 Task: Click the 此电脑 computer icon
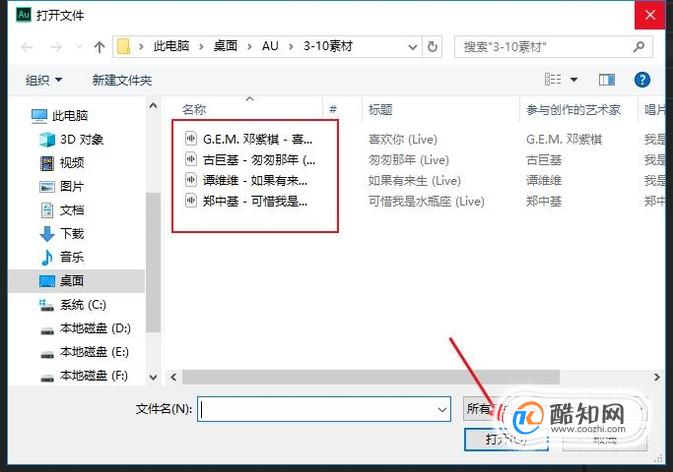coord(39,116)
